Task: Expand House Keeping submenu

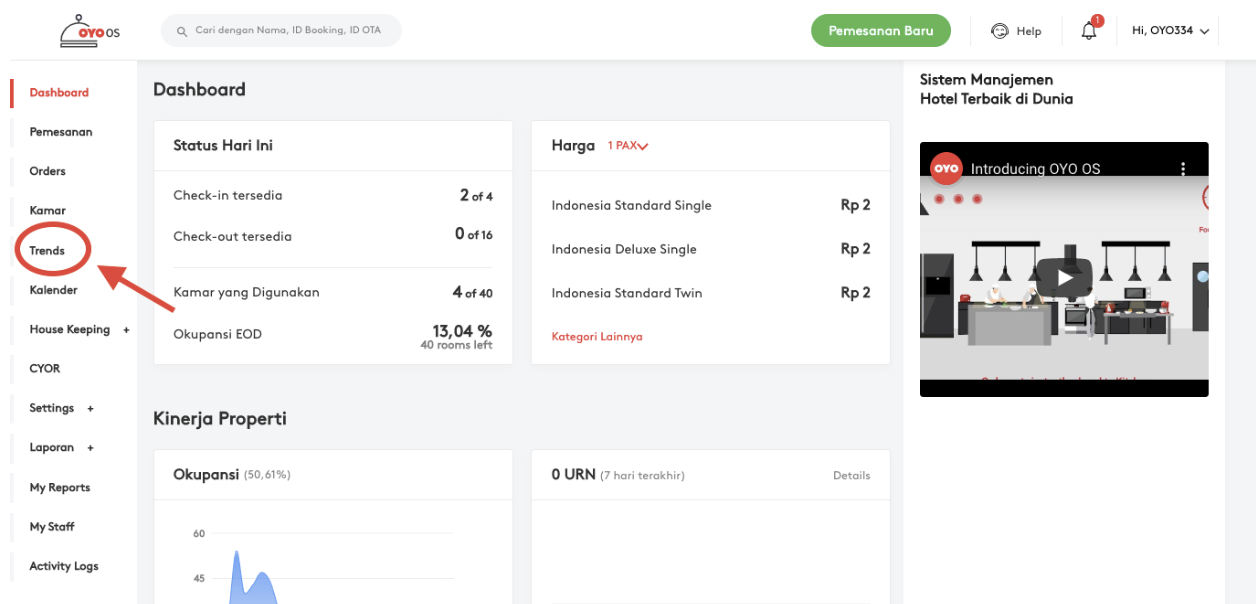Action: pyautogui.click(x=126, y=330)
